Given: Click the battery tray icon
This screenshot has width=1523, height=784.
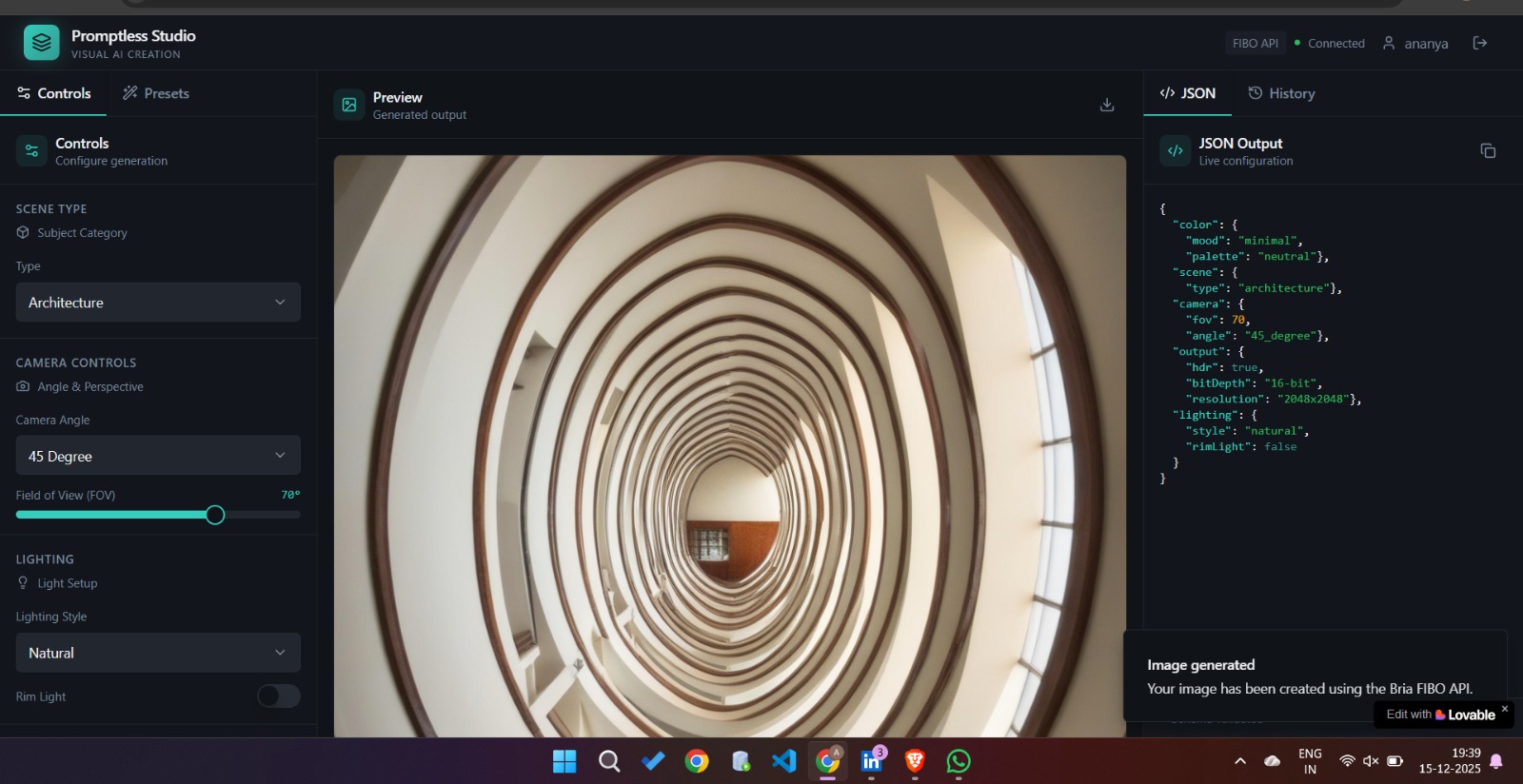Looking at the screenshot, I should click(x=1394, y=761).
